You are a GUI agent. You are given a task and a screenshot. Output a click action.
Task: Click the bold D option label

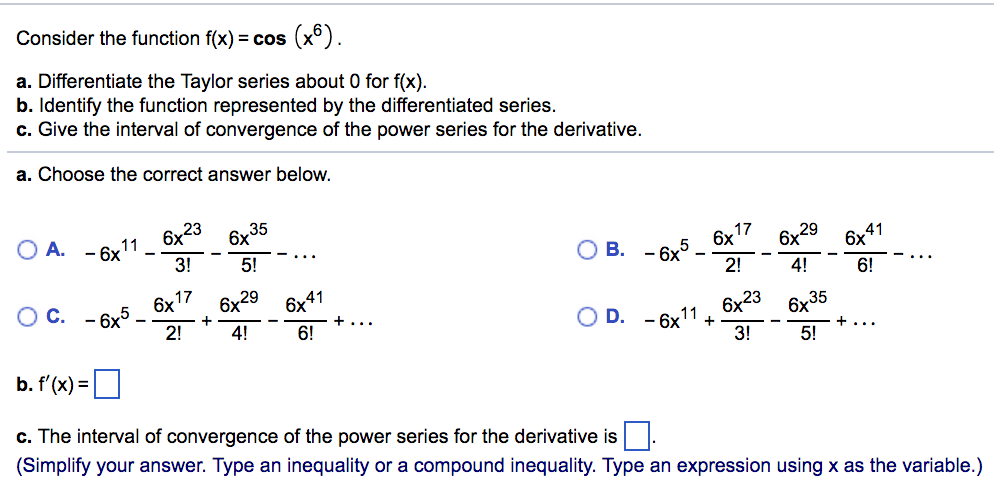click(x=614, y=317)
